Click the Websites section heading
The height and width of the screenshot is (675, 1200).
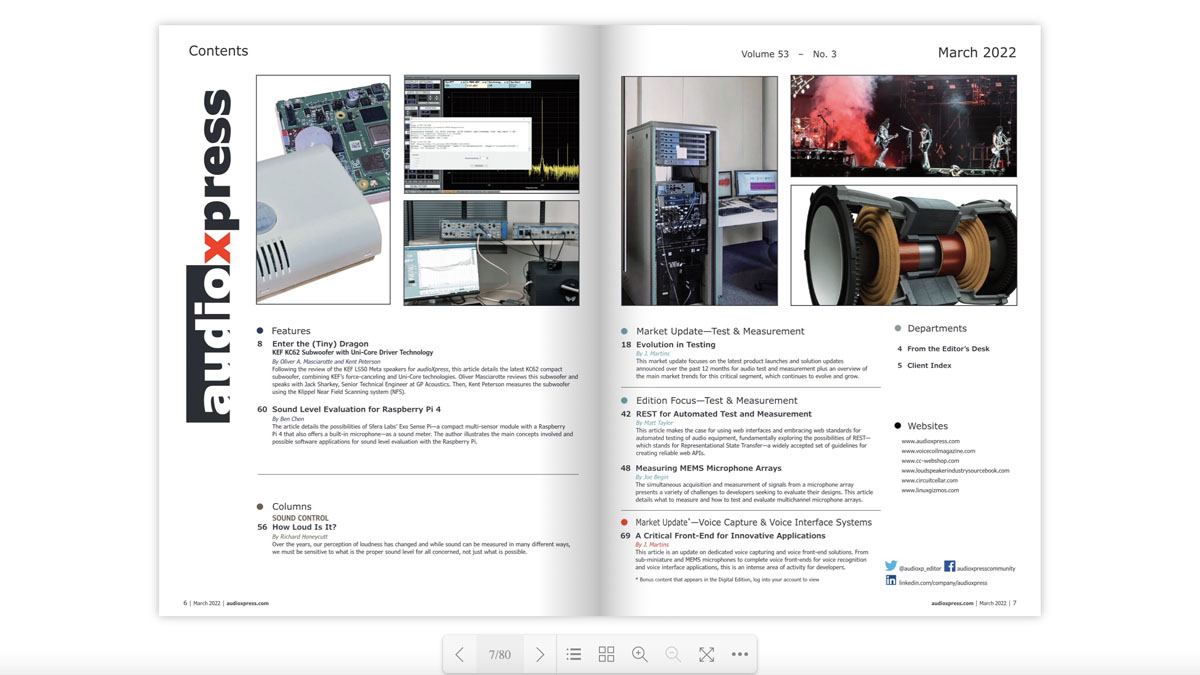[x=927, y=426]
